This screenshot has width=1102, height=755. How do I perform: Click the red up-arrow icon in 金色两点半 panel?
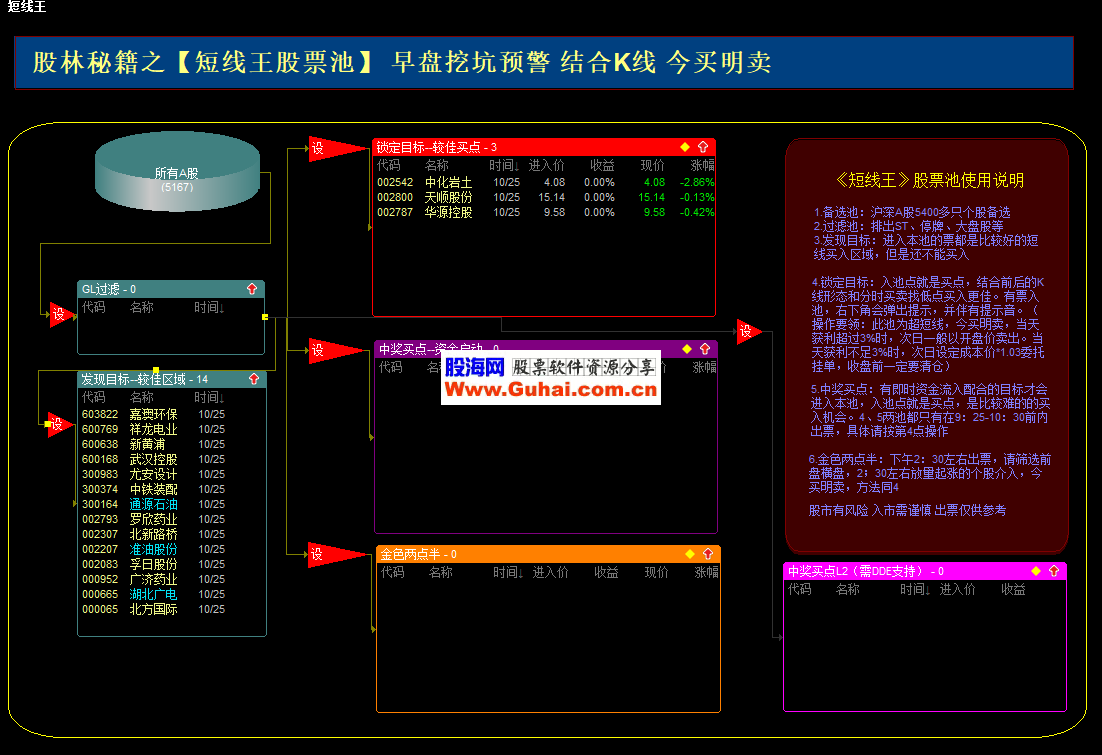point(707,554)
